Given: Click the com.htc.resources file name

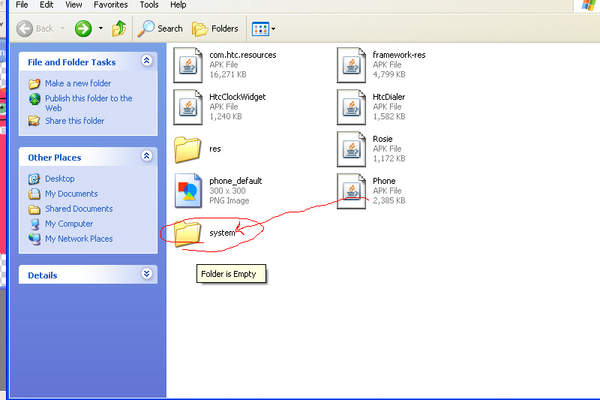Looking at the screenshot, I should click(x=243, y=55).
